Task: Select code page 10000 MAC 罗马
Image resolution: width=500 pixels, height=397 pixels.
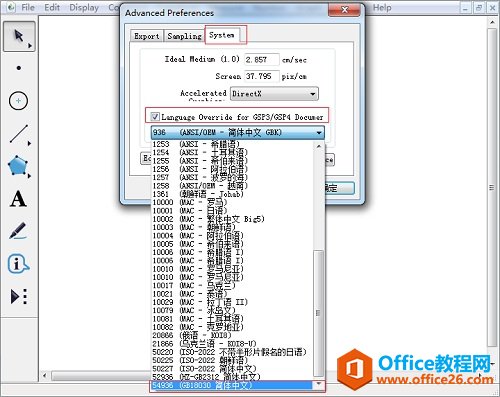Action: 232,202
